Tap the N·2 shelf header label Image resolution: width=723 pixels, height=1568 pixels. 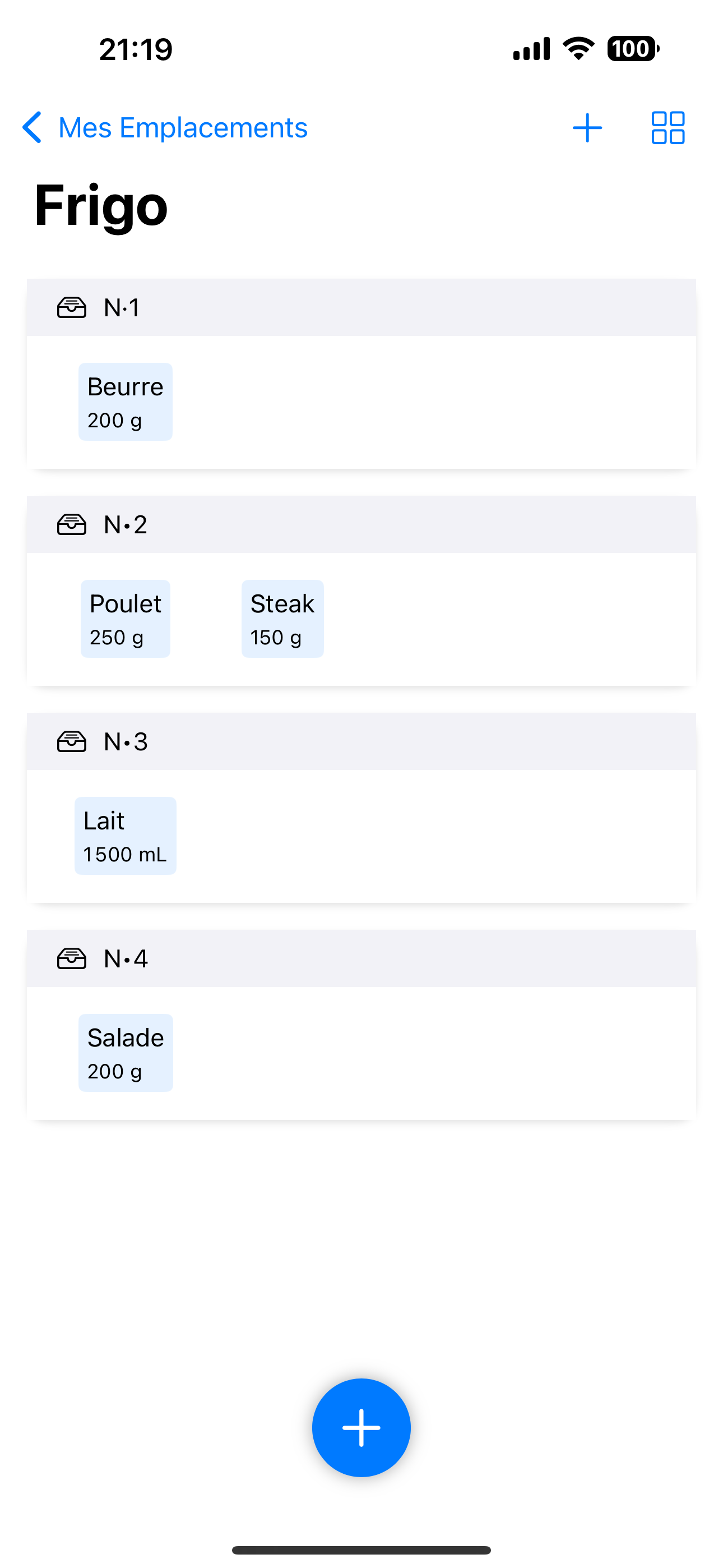tap(126, 524)
